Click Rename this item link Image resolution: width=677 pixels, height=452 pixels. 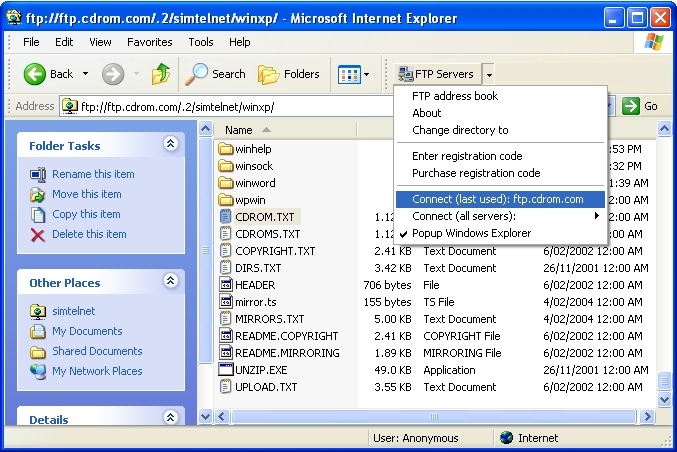[93, 174]
